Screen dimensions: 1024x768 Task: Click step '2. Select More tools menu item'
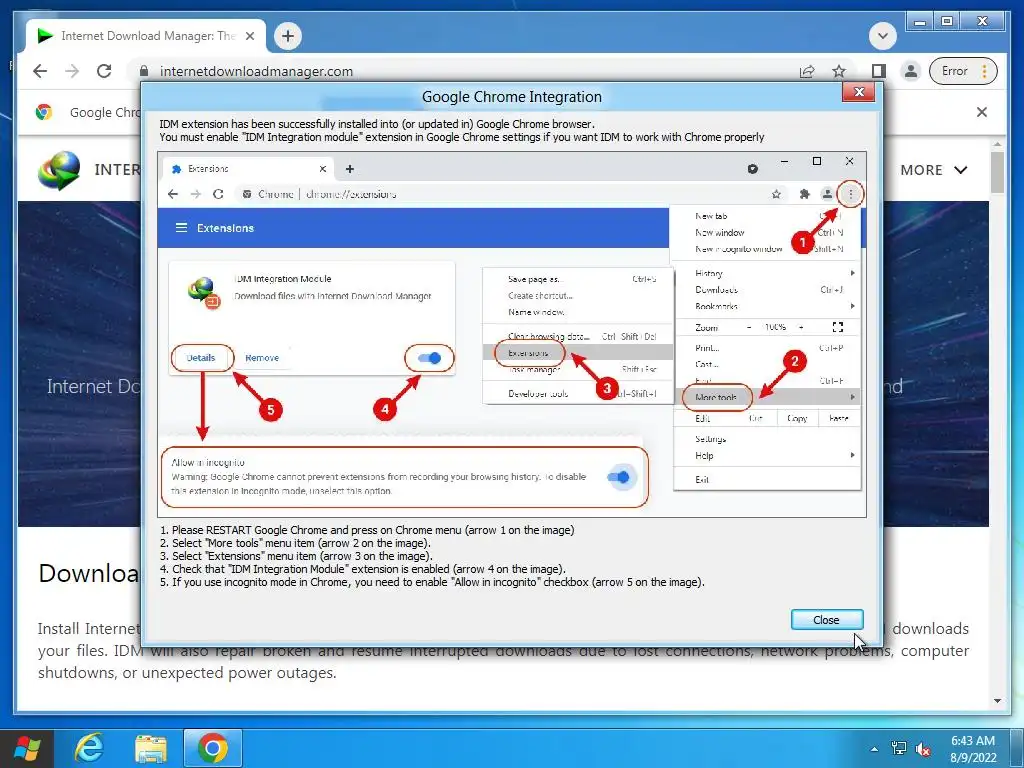(x=295, y=543)
